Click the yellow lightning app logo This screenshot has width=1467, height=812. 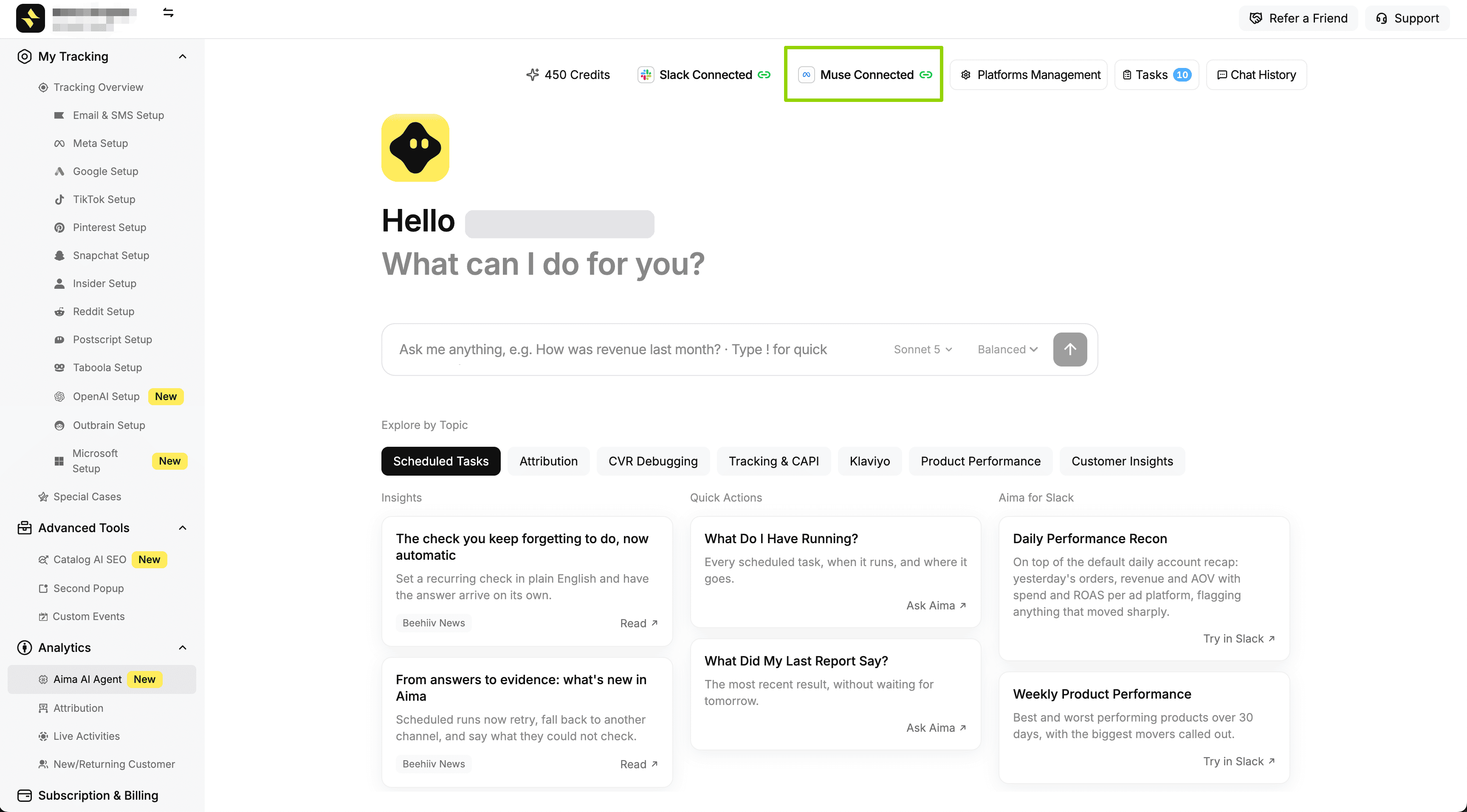coord(30,18)
